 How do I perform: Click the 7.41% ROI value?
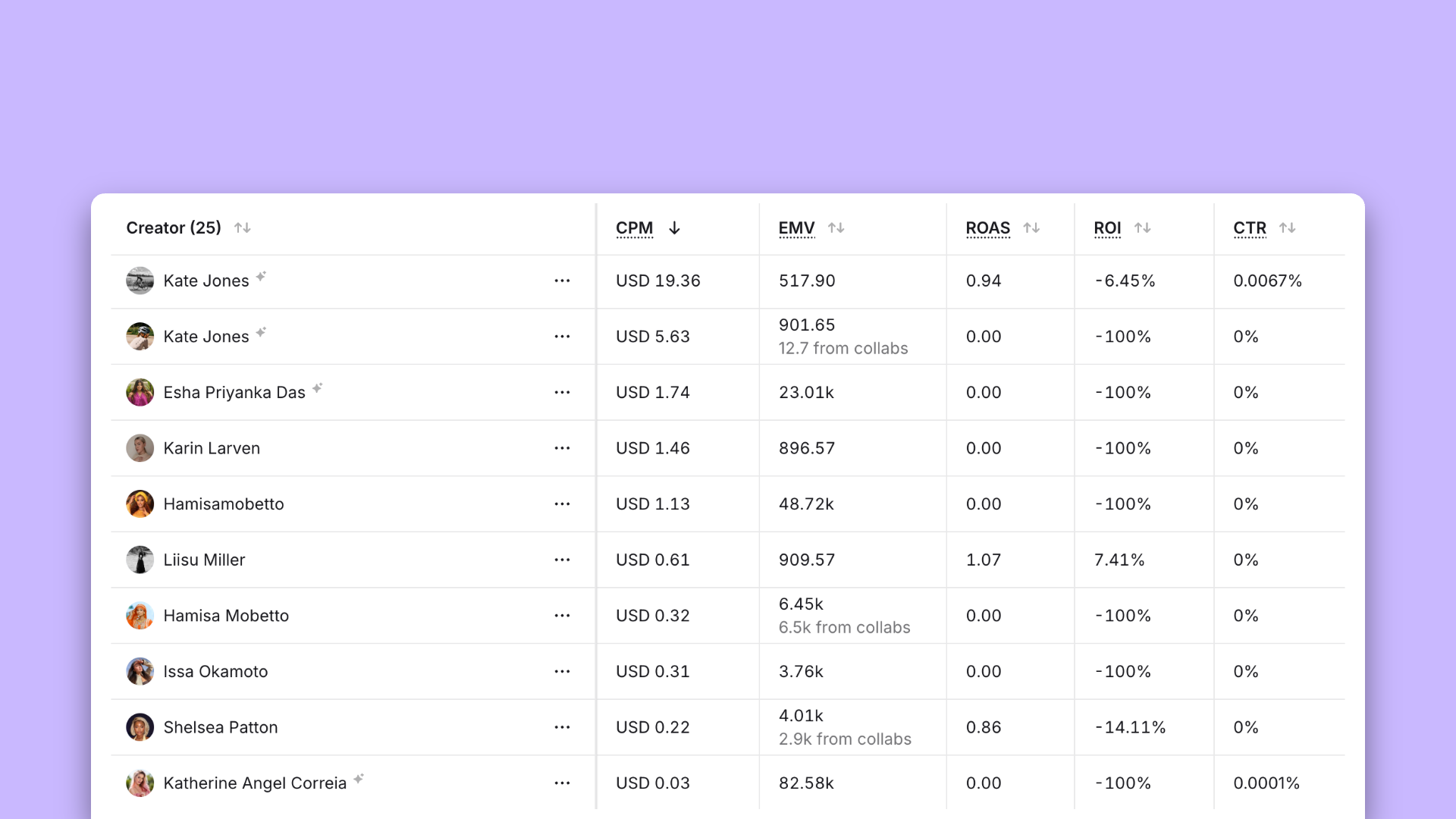(x=1119, y=560)
